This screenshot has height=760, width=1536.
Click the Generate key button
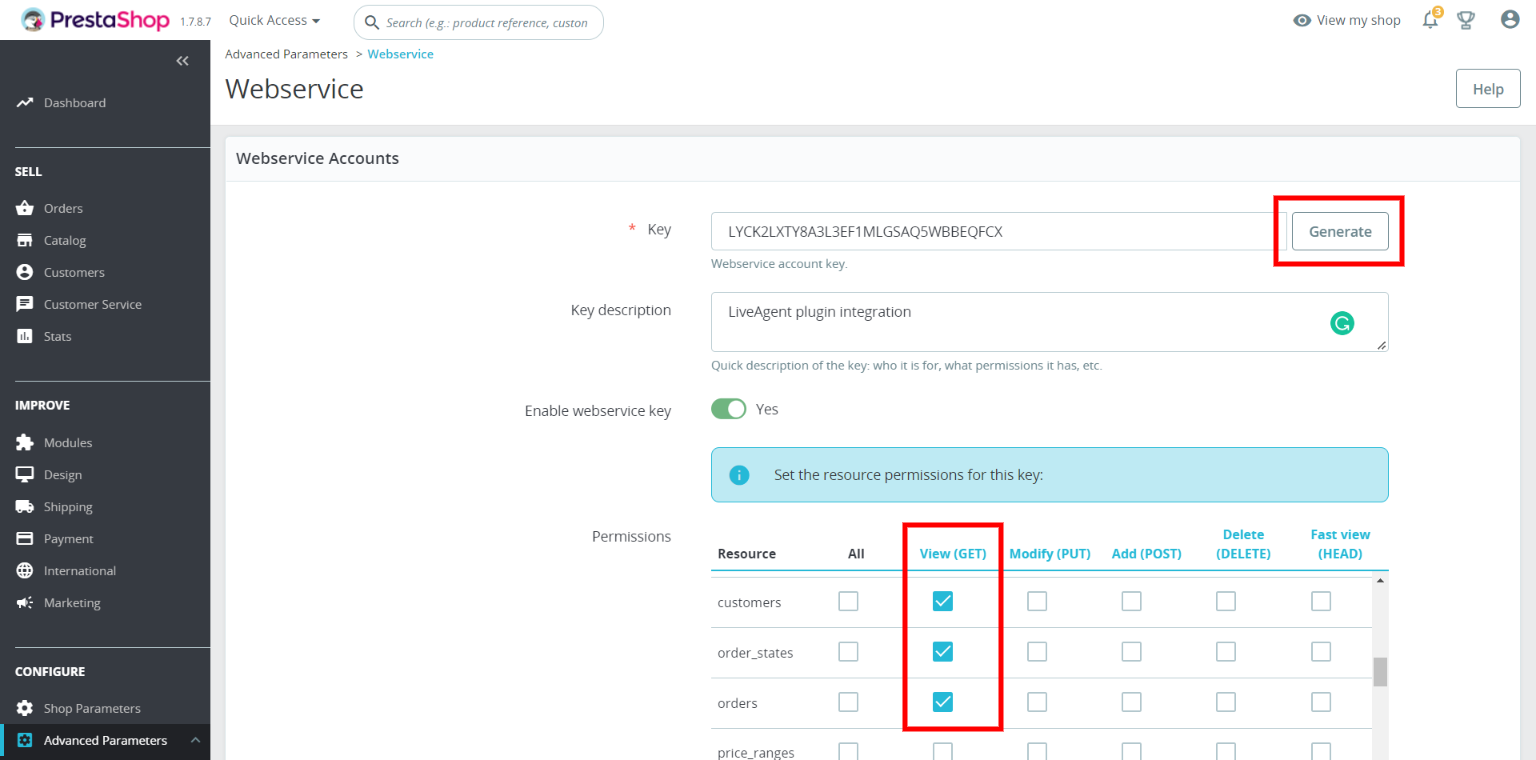pos(1340,231)
